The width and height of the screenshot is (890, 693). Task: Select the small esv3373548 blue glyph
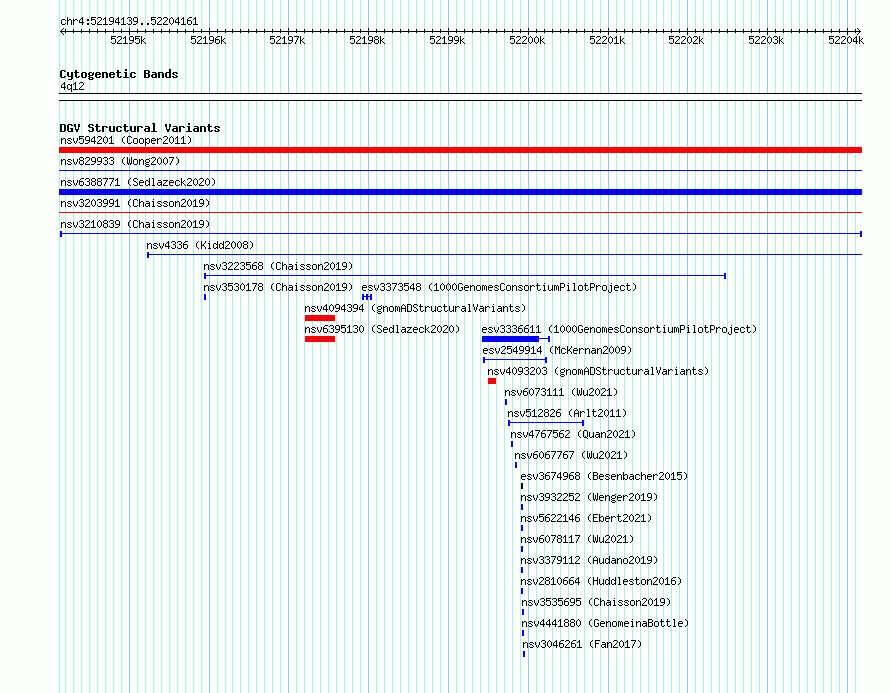[x=367, y=297]
